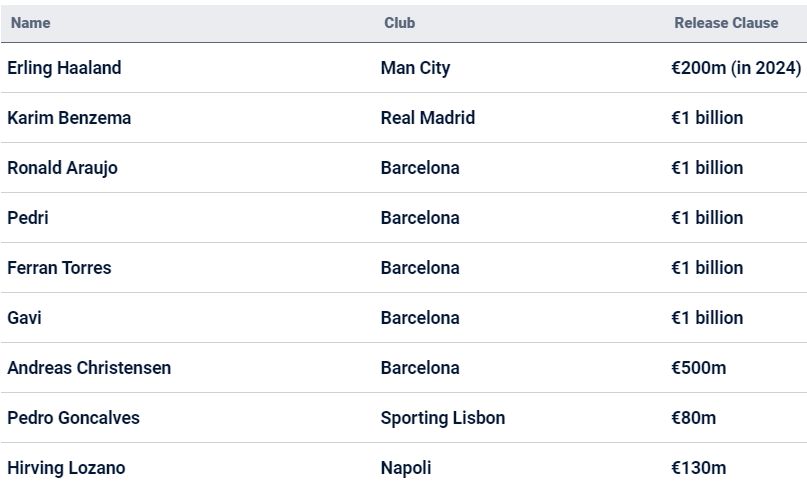Viewport: 807px width, 488px height.
Task: Click the Barcelona cell beside Ferran Torres
Action: (420, 268)
